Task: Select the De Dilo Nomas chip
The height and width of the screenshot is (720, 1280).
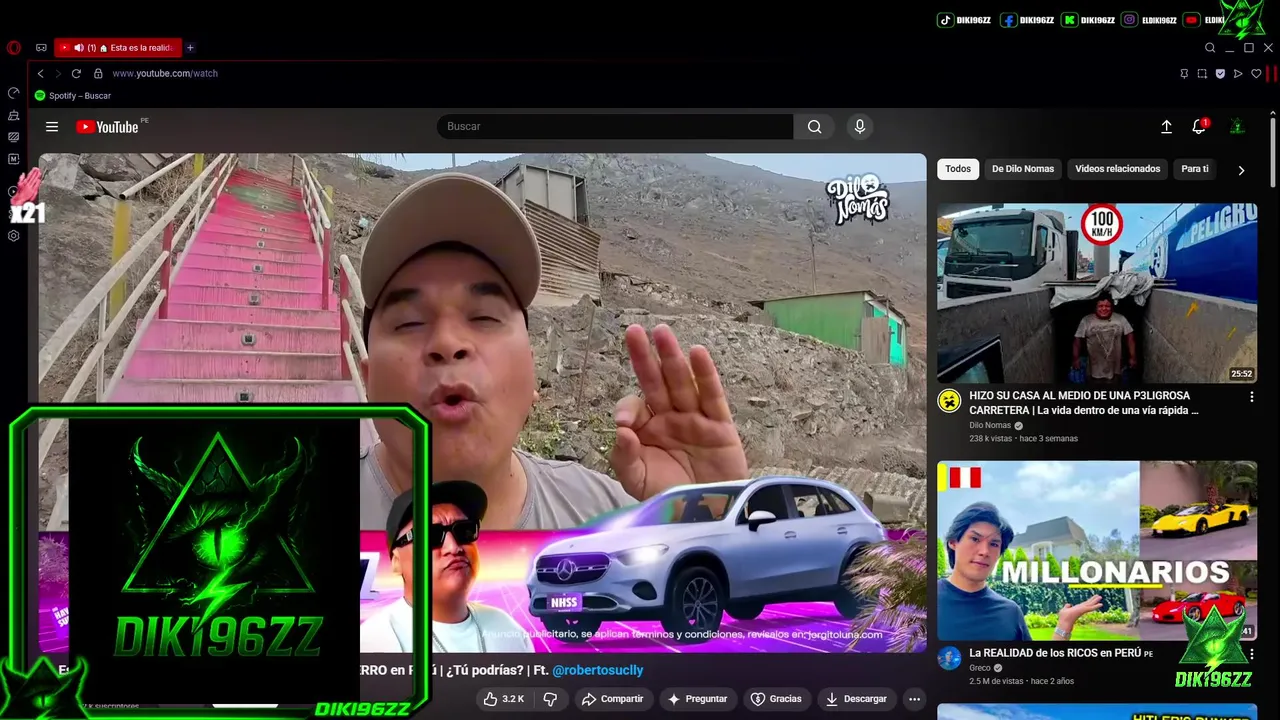Action: click(1023, 169)
